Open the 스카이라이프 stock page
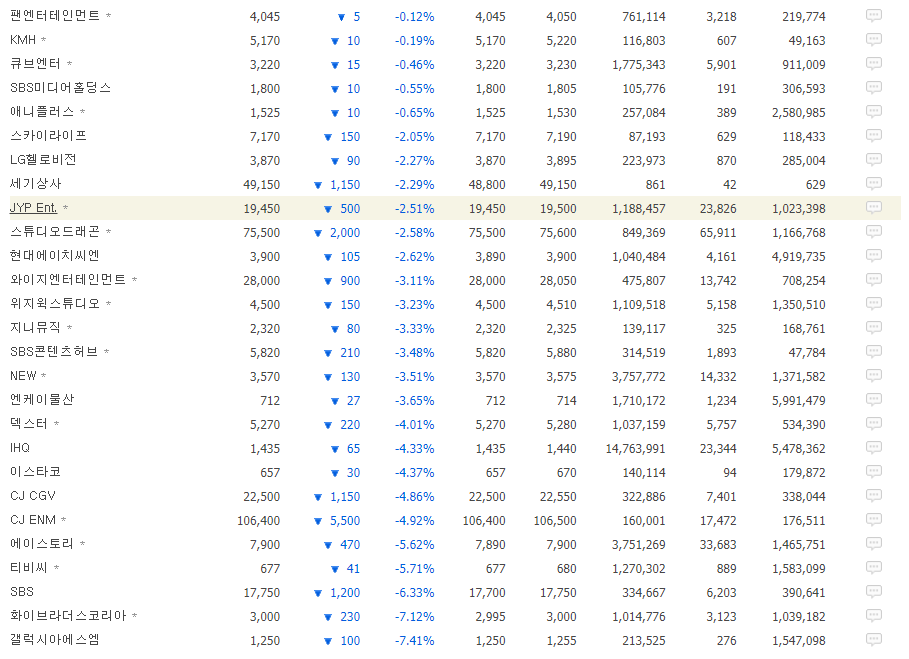Image resolution: width=909 pixels, height=659 pixels. coord(48,136)
